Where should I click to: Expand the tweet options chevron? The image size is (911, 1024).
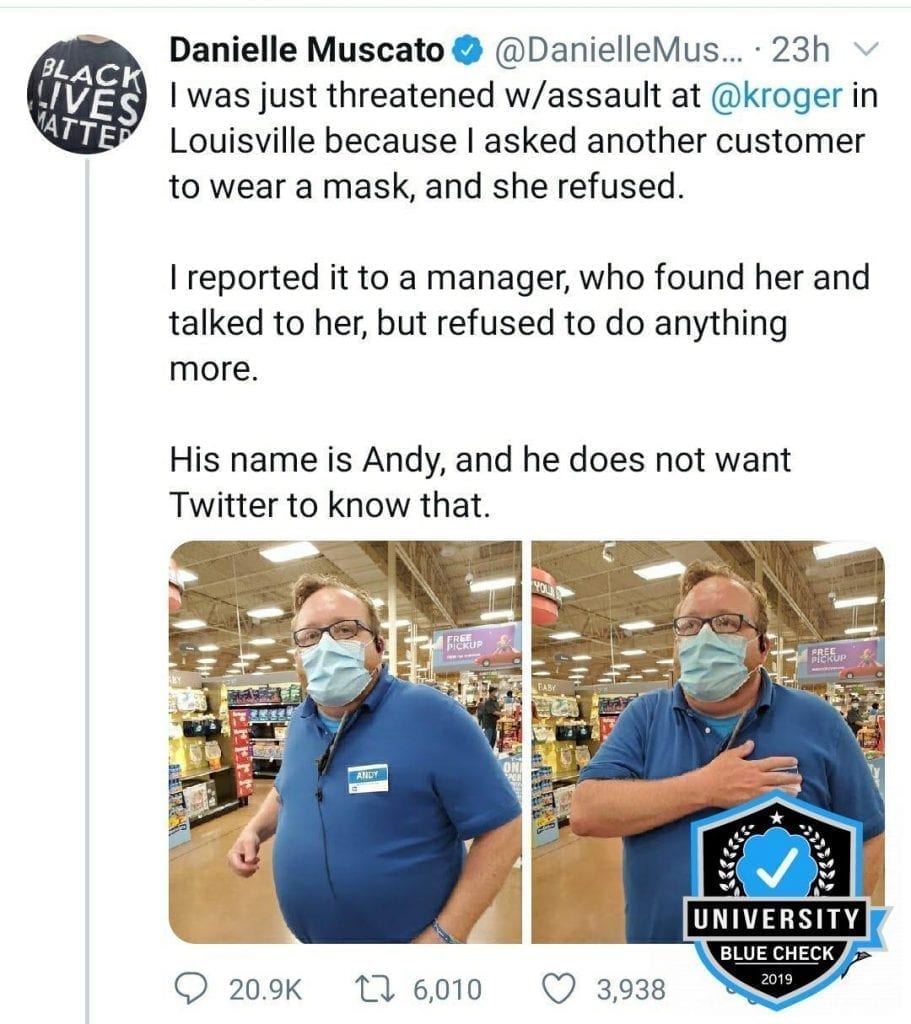click(867, 49)
